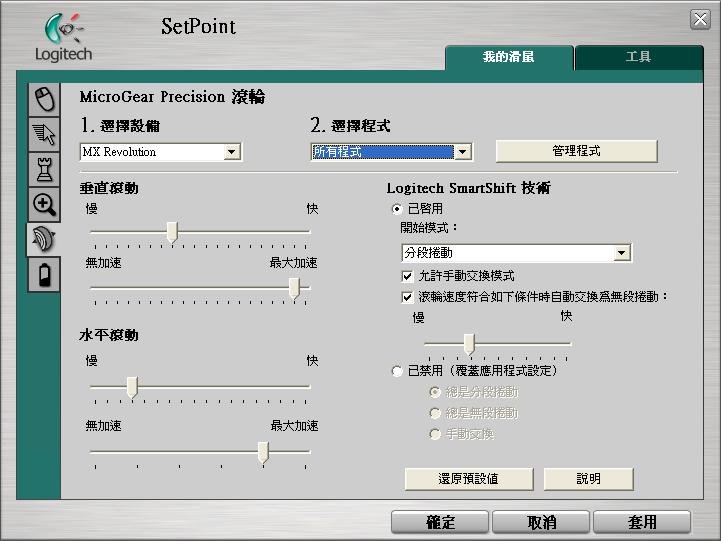Click the 水平滾動 section heading
Screen dimensions: 721x541
point(109,335)
